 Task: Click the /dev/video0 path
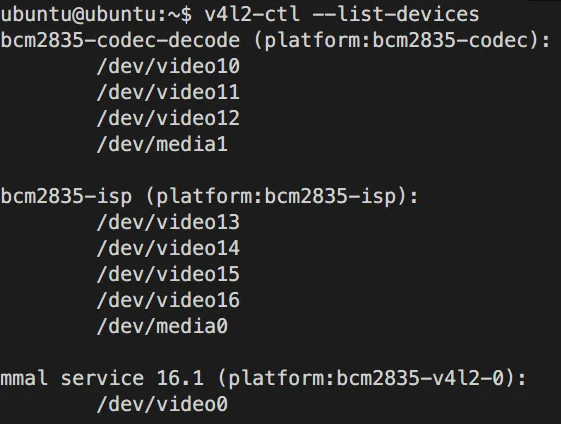click(x=162, y=404)
